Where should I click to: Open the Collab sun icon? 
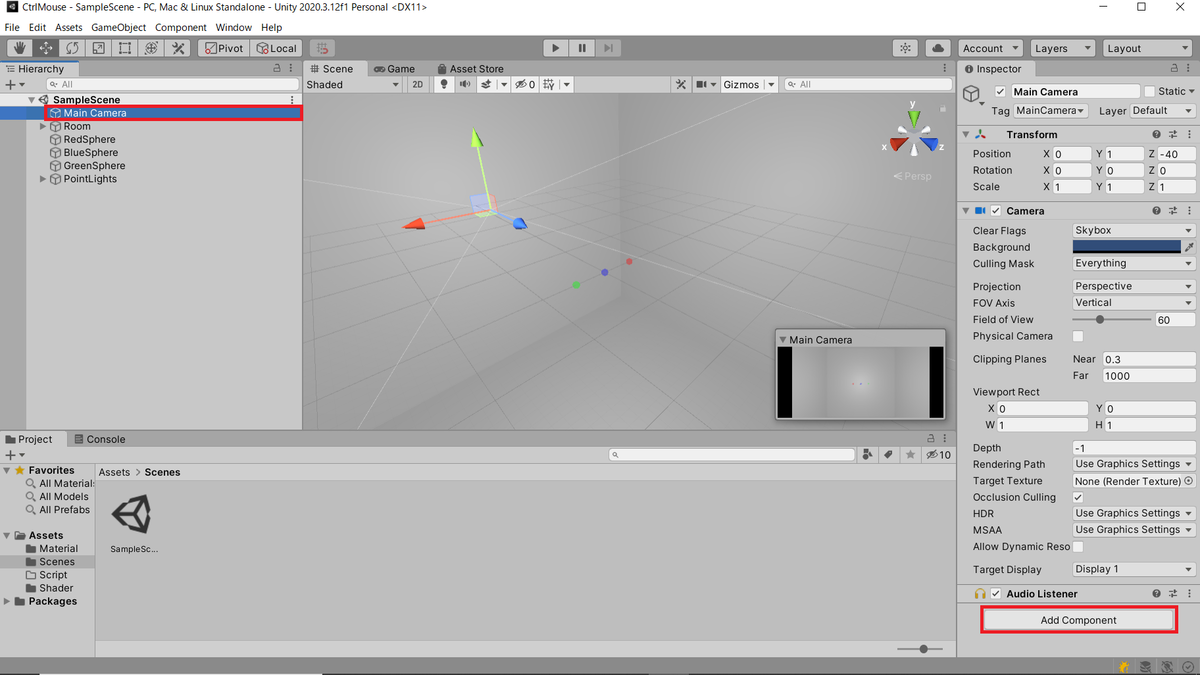click(x=905, y=48)
